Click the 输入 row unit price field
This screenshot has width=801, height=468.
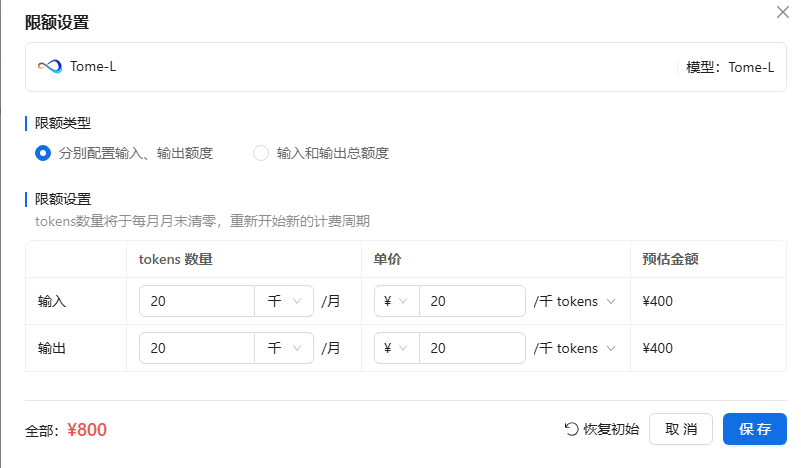tap(471, 301)
